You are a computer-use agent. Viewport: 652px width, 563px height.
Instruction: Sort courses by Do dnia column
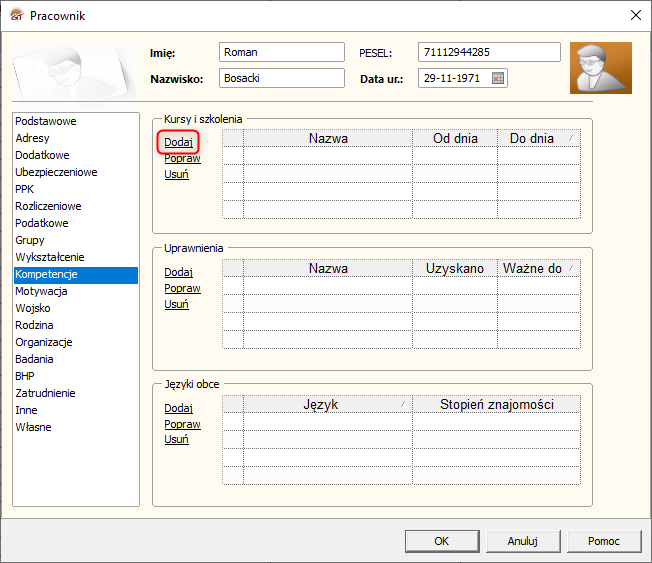(x=539, y=138)
